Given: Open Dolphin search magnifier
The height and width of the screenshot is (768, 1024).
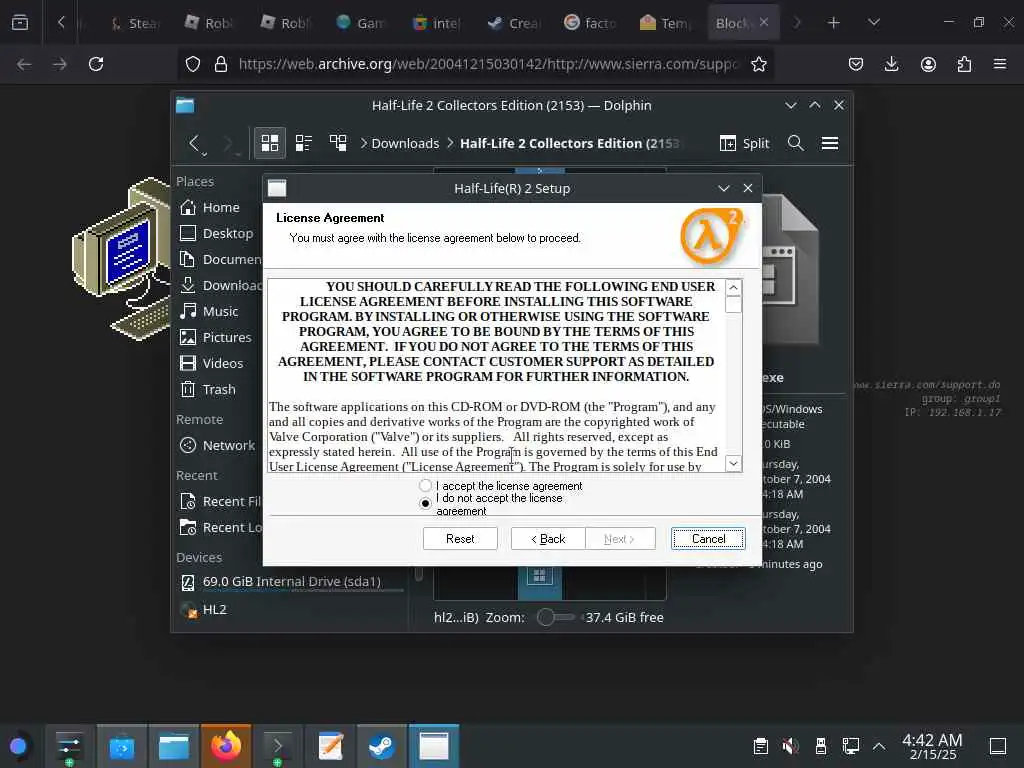Looking at the screenshot, I should tap(795, 143).
